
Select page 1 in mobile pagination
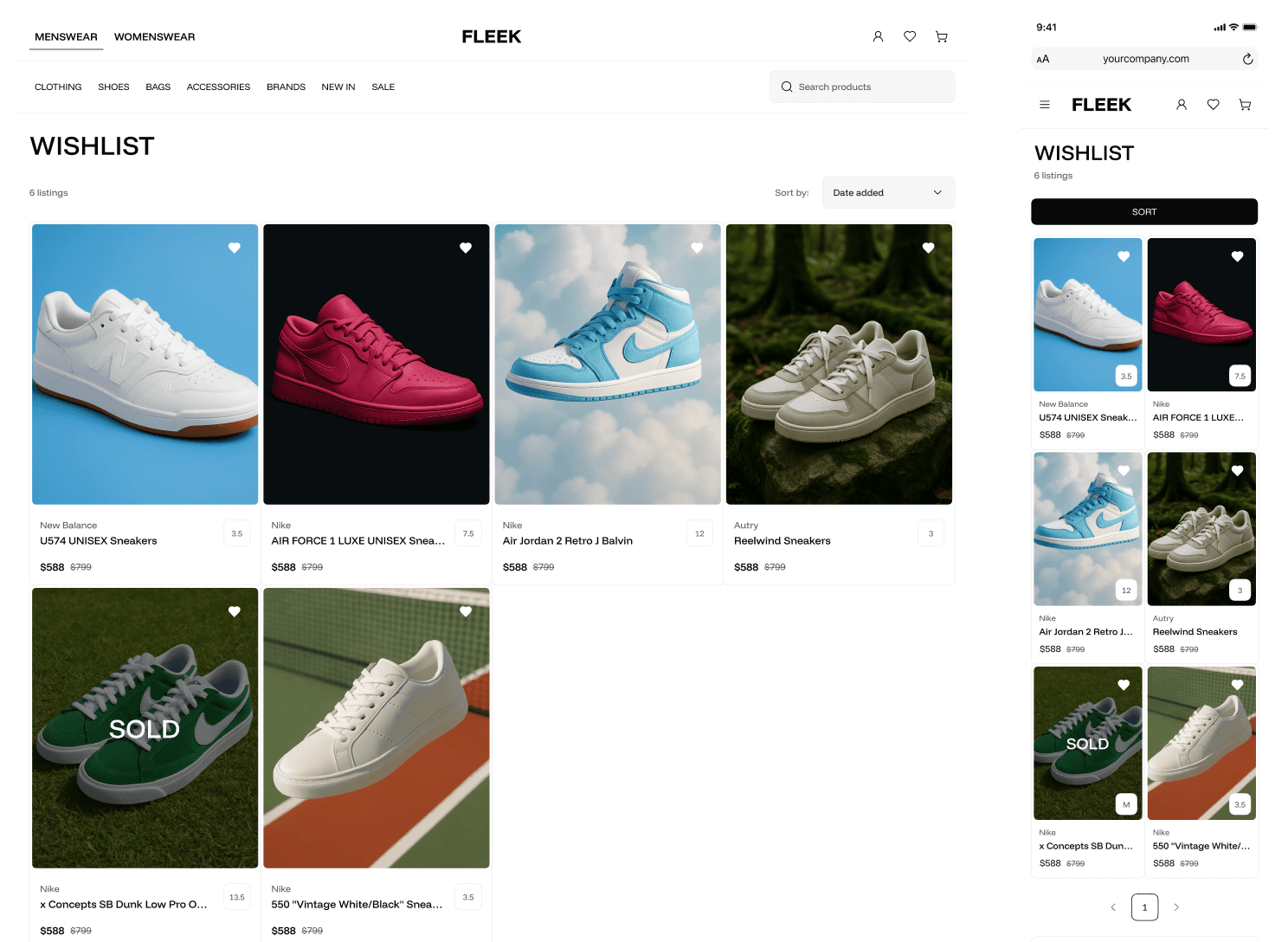pos(1144,907)
